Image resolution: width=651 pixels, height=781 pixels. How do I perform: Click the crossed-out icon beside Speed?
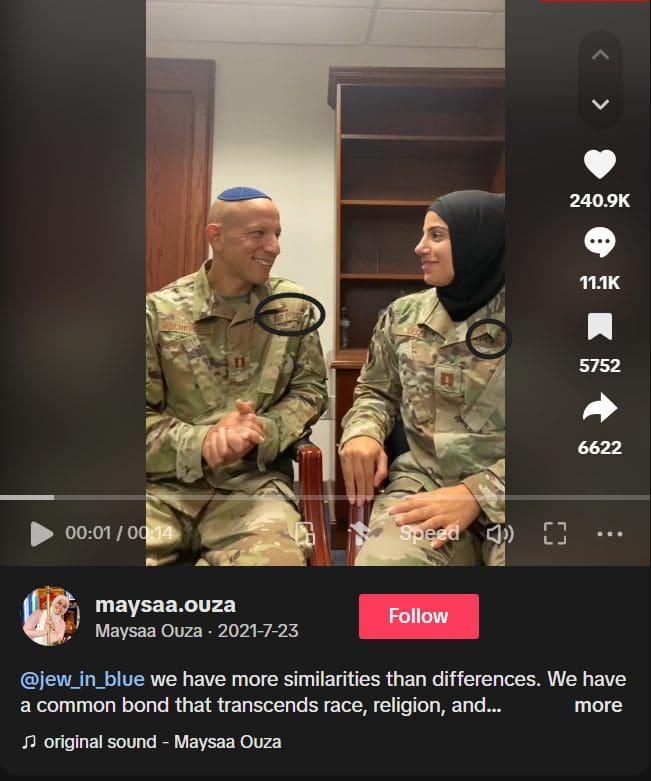[365, 533]
